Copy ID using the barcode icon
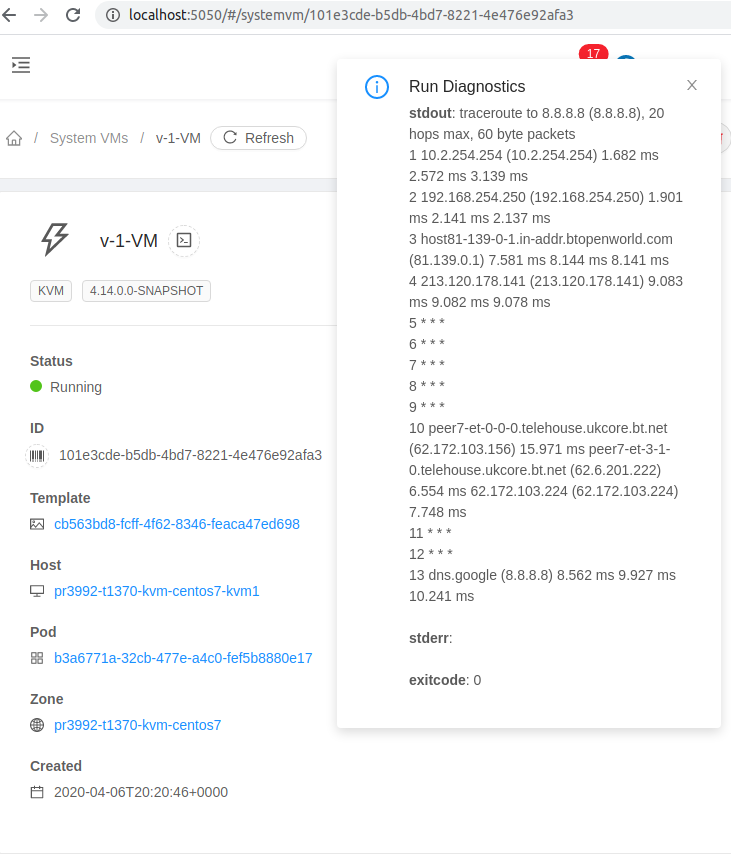The height and width of the screenshot is (854, 731). [x=37, y=455]
